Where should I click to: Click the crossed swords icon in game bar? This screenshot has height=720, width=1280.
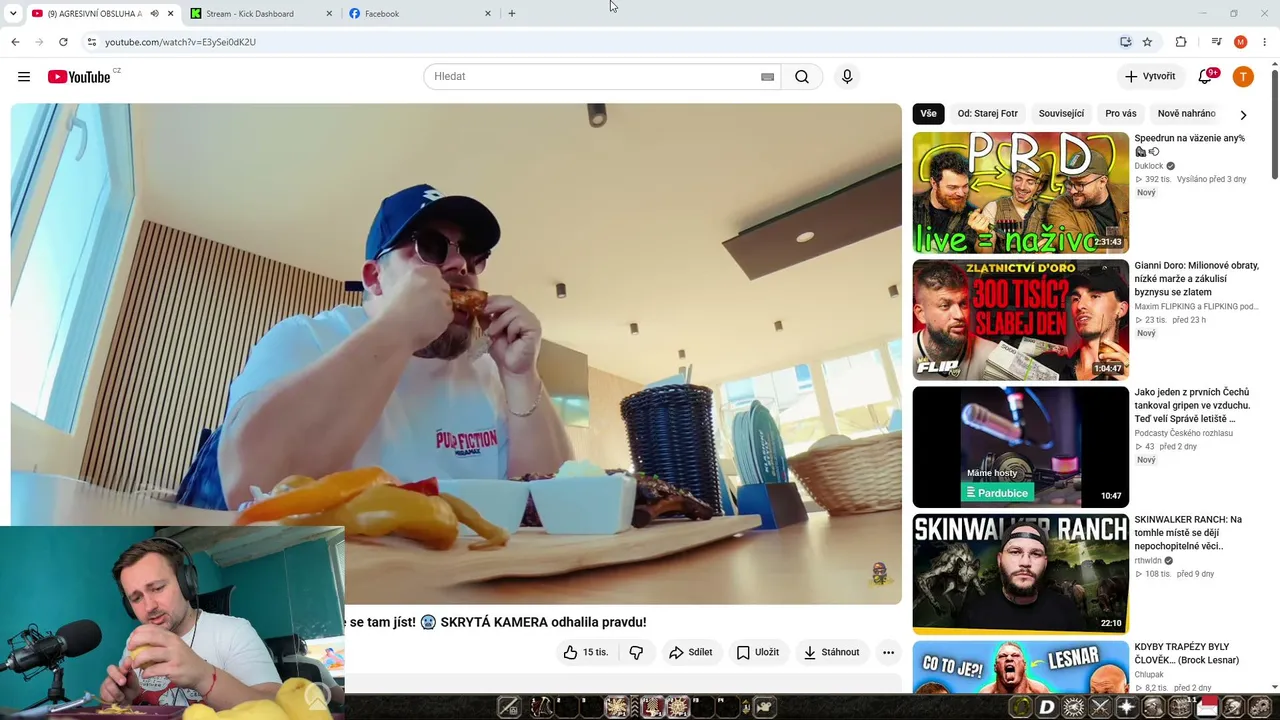[1101, 708]
